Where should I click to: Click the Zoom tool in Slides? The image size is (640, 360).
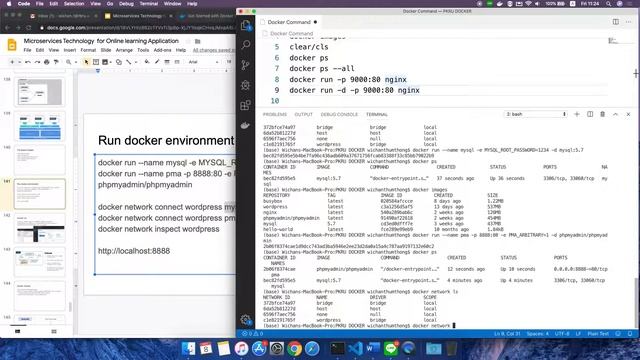[x=69, y=62]
